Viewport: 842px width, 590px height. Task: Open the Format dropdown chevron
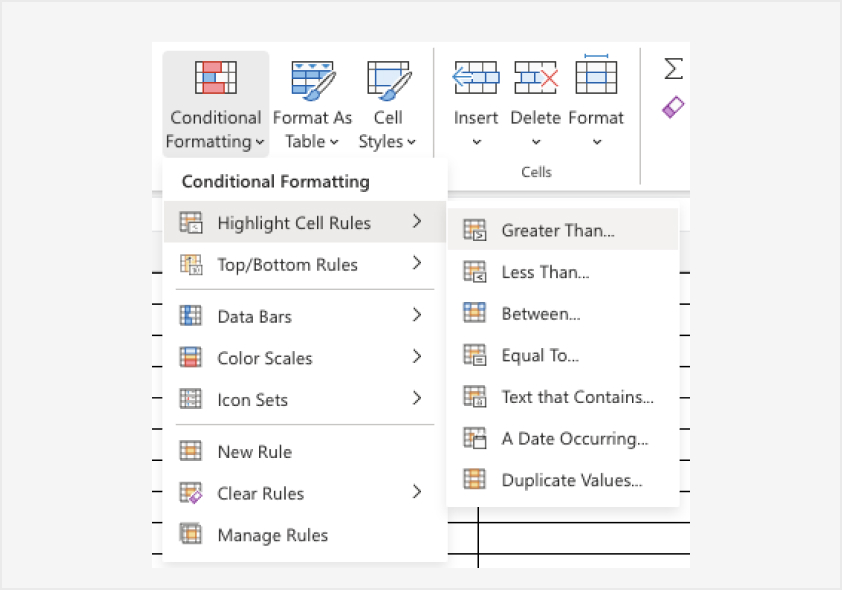(x=597, y=142)
